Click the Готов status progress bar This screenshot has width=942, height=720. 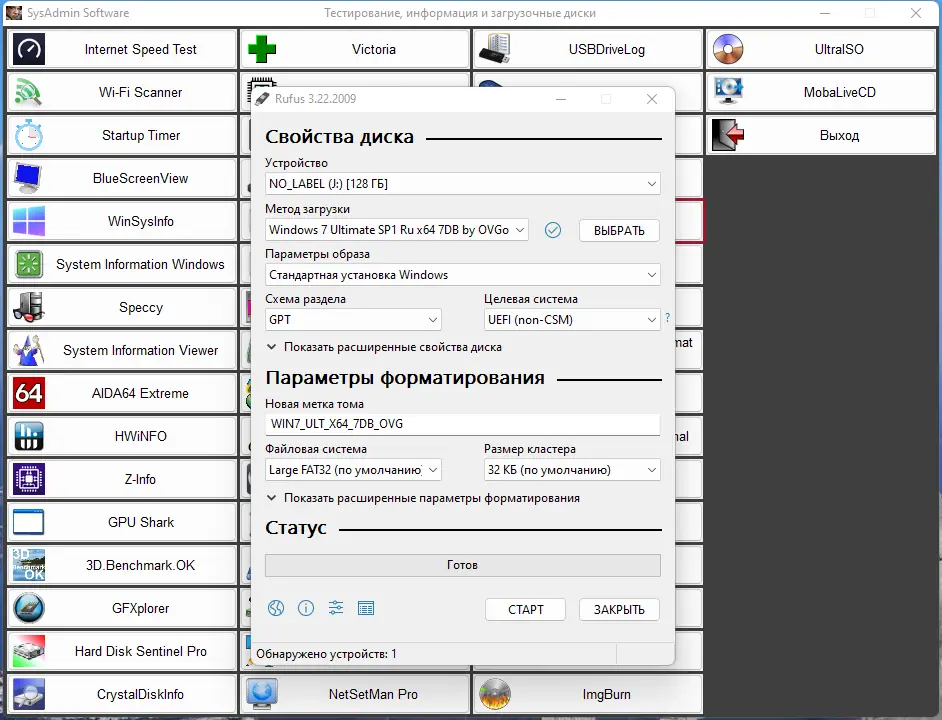(x=462, y=564)
